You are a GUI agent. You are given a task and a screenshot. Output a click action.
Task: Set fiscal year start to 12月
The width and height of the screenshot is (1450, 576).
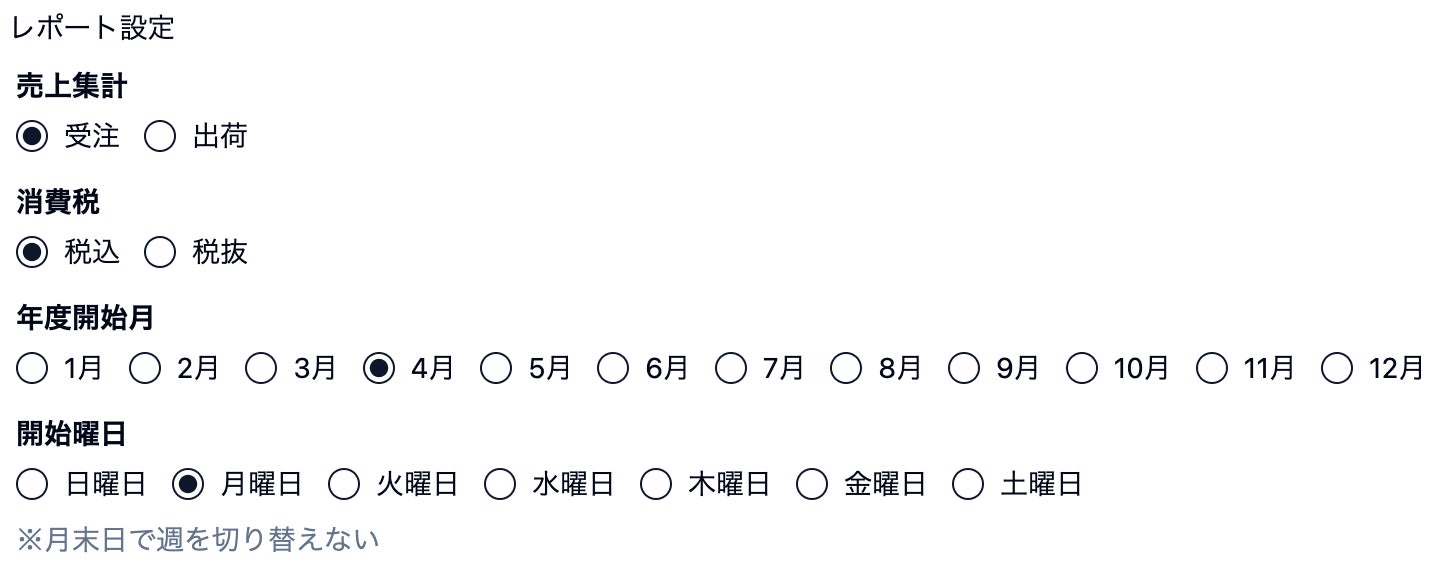pos(1337,369)
